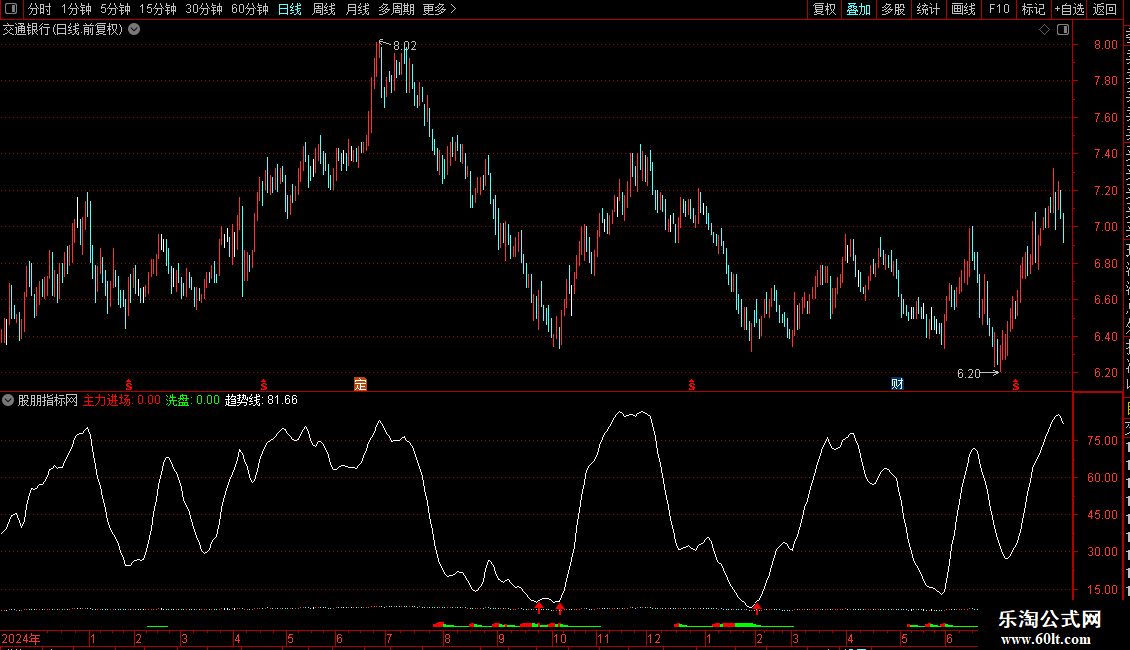Click the 8.00 price axis label
The image size is (1130, 650).
[1105, 45]
